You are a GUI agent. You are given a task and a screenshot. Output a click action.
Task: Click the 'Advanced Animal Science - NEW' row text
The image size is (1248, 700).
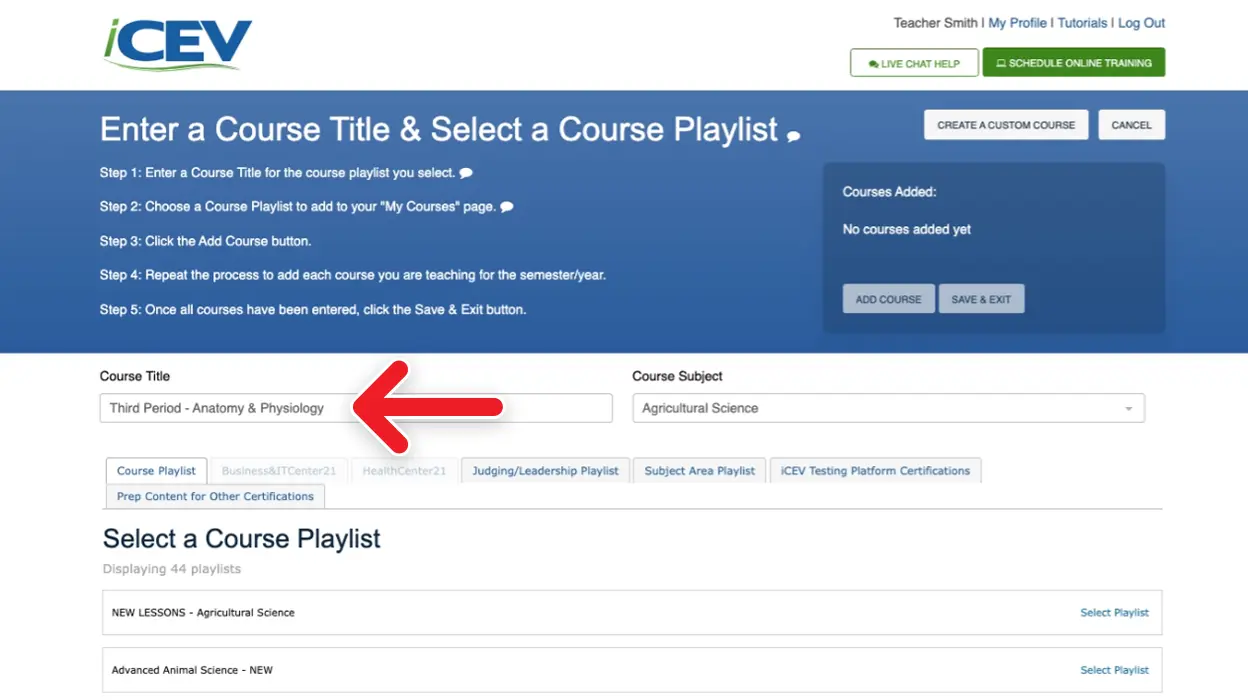click(x=192, y=670)
